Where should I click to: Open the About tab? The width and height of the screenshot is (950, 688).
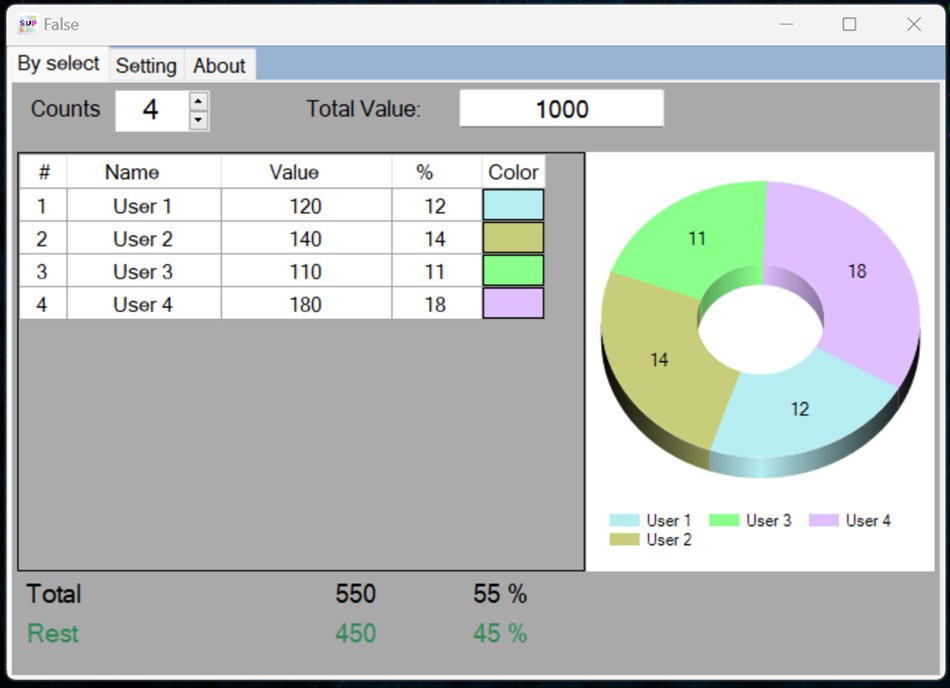pos(219,66)
